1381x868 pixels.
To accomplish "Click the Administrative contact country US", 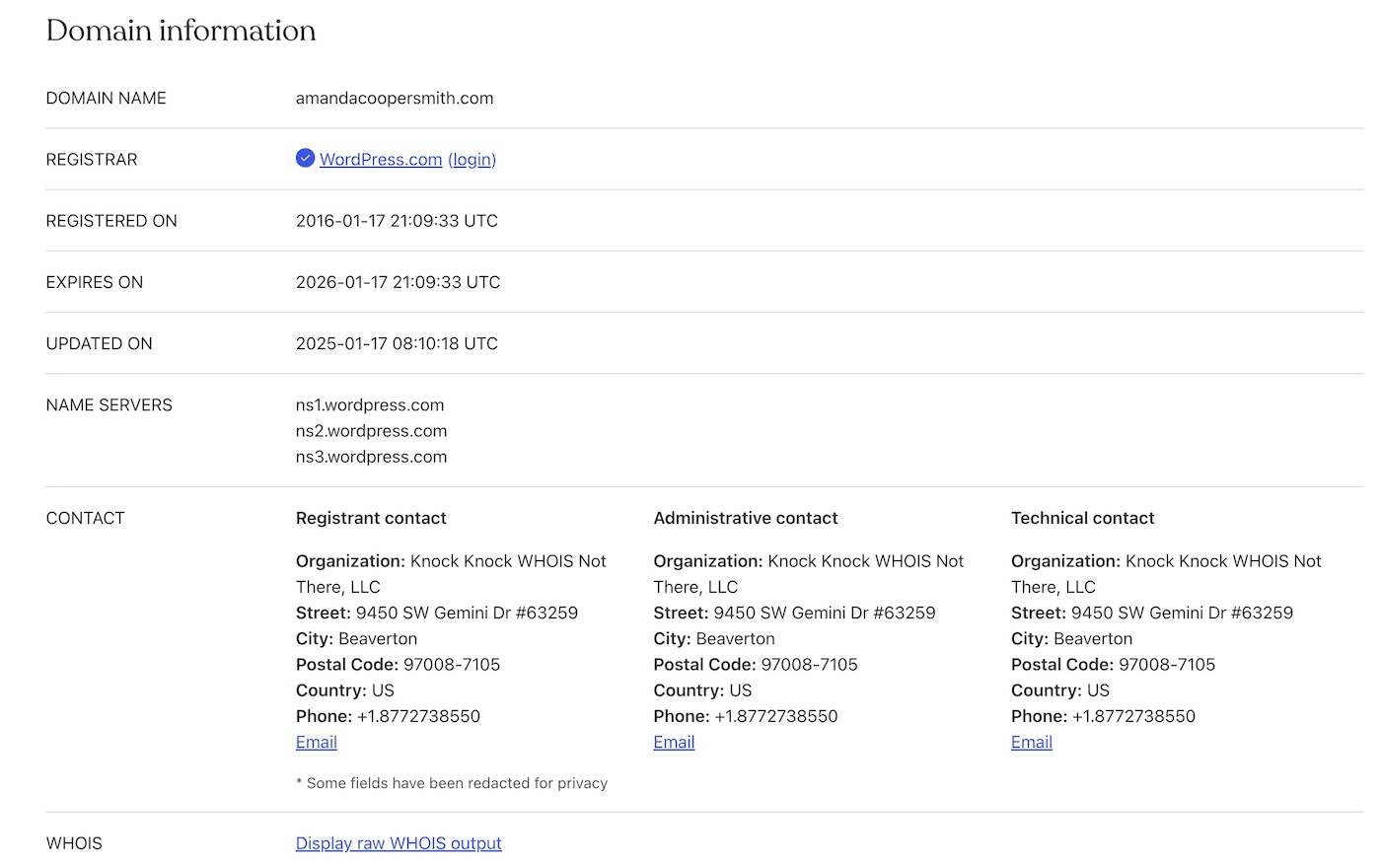I will pyautogui.click(x=741, y=690).
